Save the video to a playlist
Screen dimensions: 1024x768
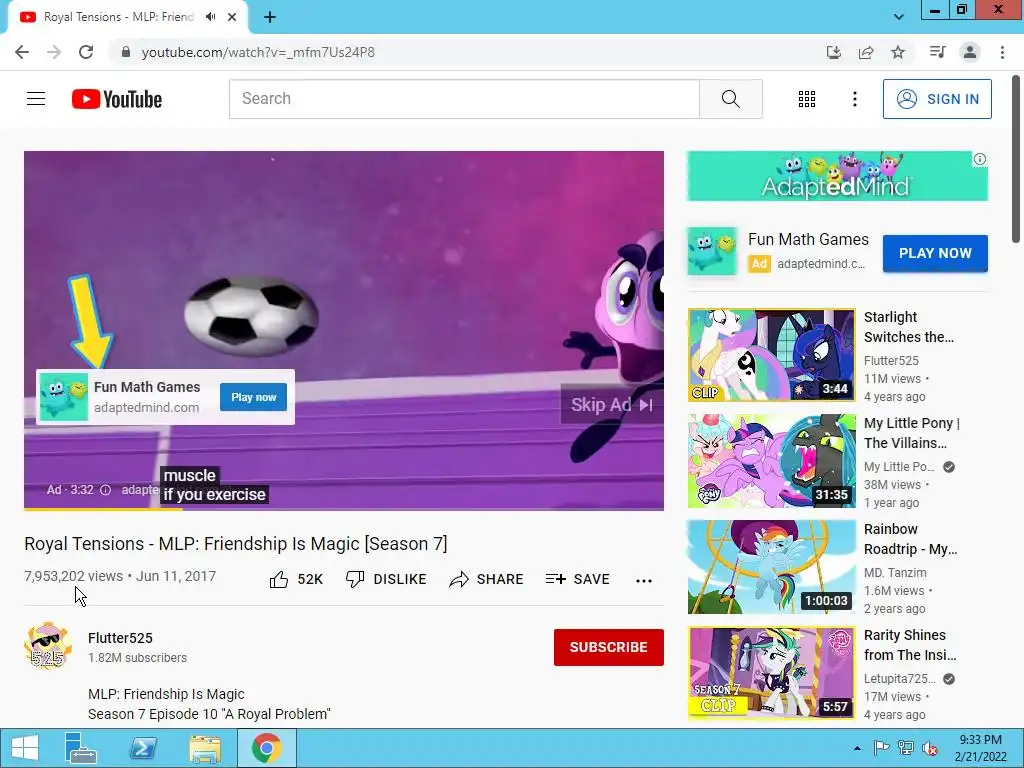(577, 579)
